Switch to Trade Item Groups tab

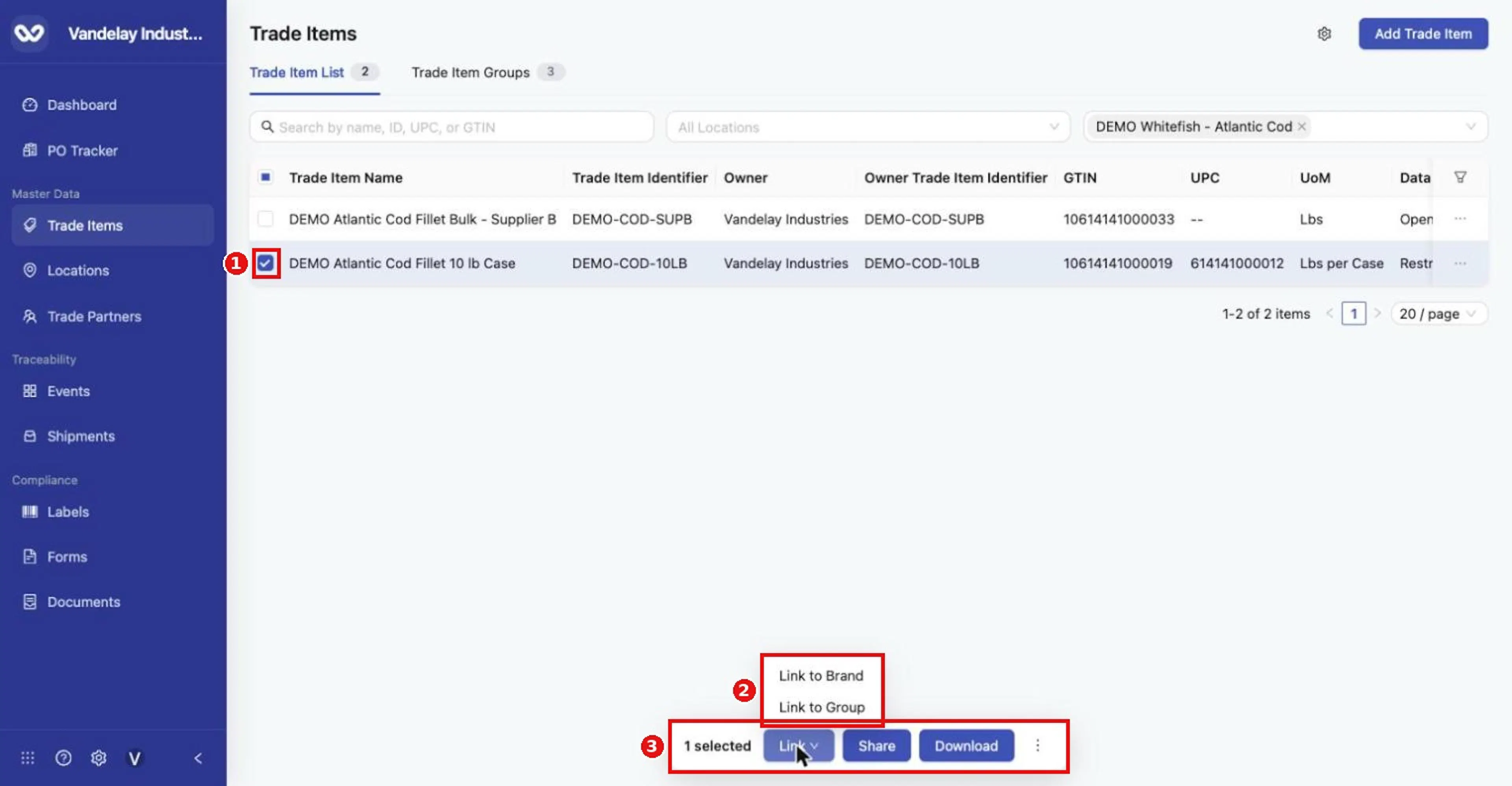(x=488, y=72)
